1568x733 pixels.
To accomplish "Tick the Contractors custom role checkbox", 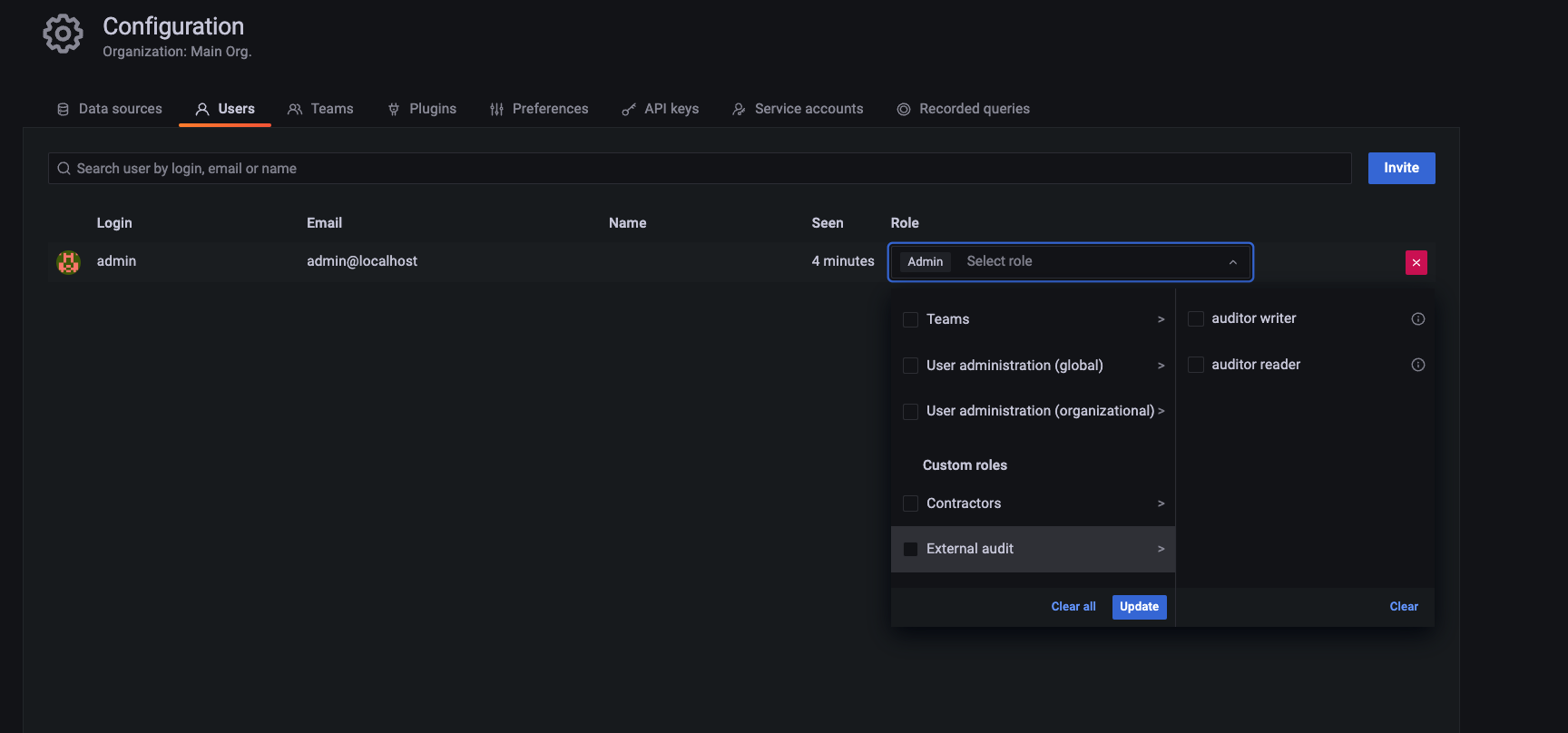I will coord(910,503).
